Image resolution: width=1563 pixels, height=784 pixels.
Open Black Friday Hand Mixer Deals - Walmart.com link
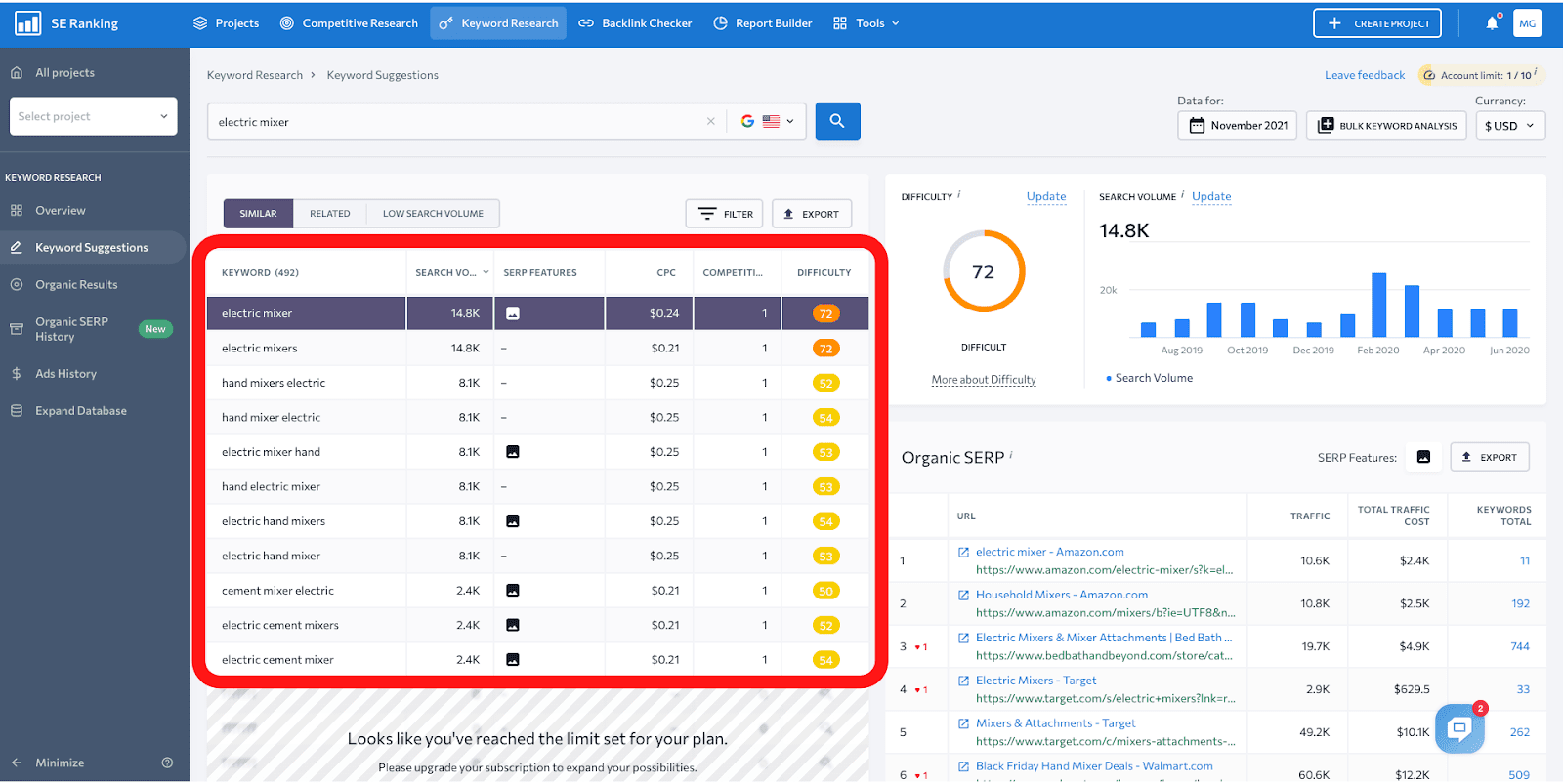click(x=1094, y=766)
